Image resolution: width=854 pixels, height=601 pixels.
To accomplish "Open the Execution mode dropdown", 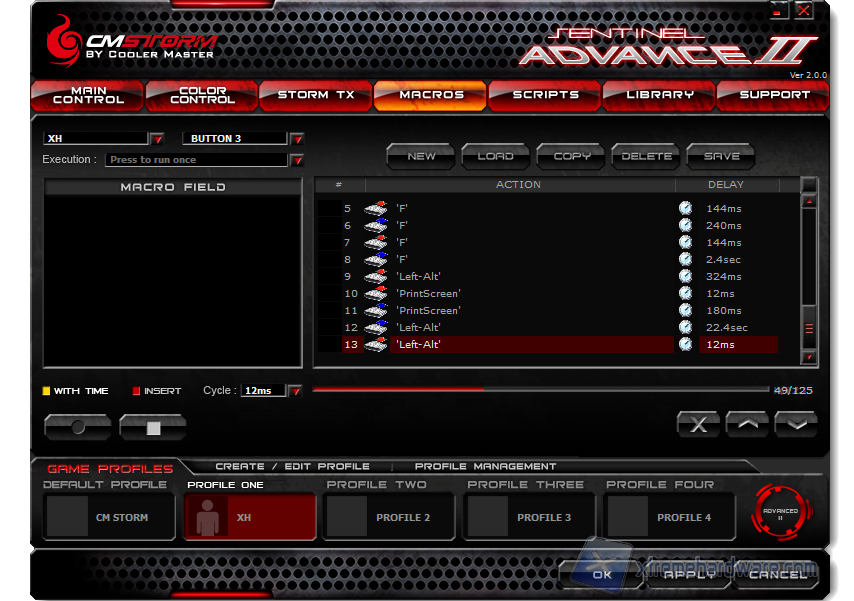I will [297, 160].
